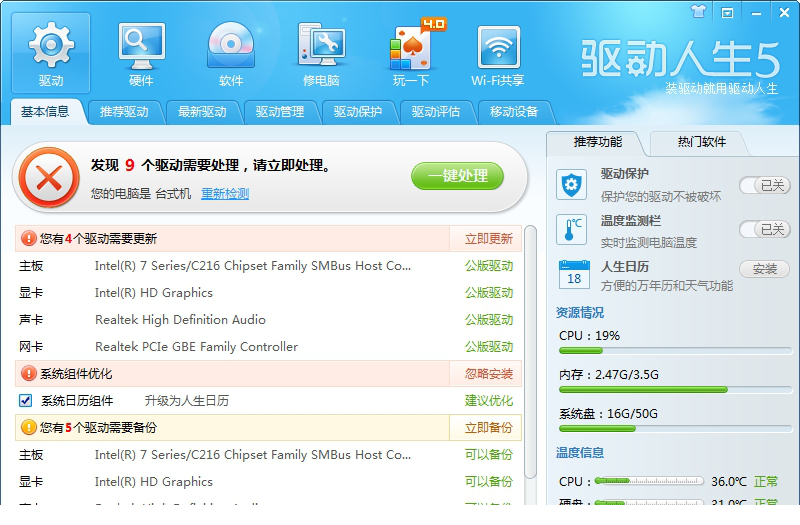800x525 pixels.
Task: Click the CPU temperature gauge bar
Action: [x=649, y=481]
